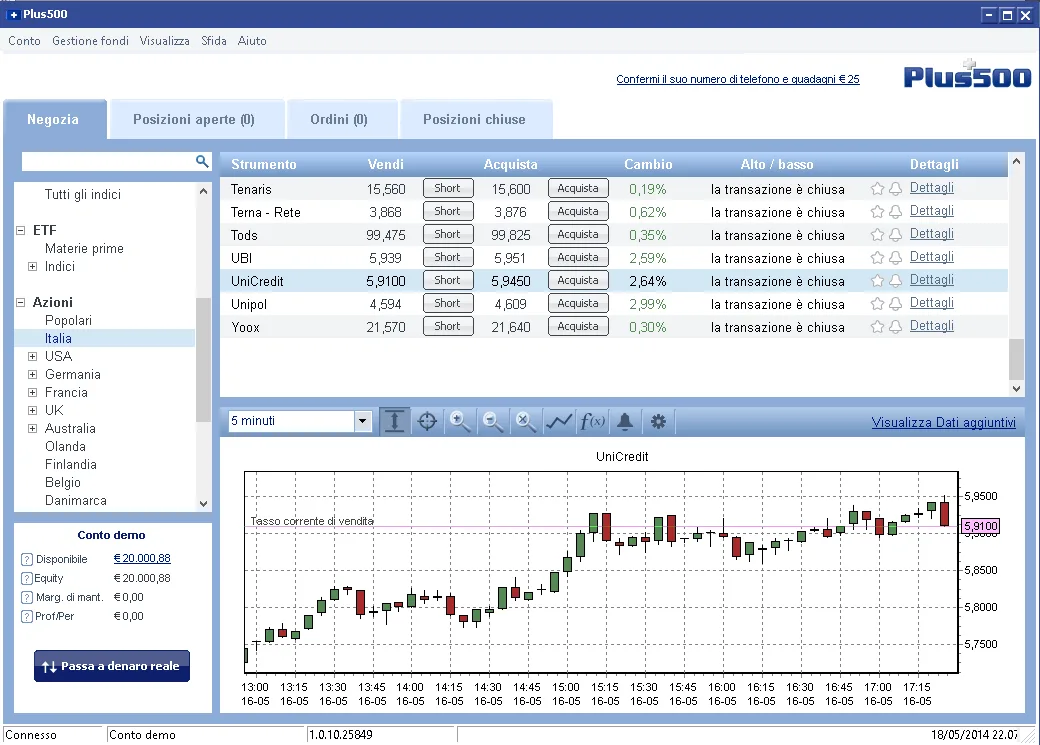Open the f(x) indicators menu
This screenshot has height=745, width=1040.
click(x=592, y=421)
